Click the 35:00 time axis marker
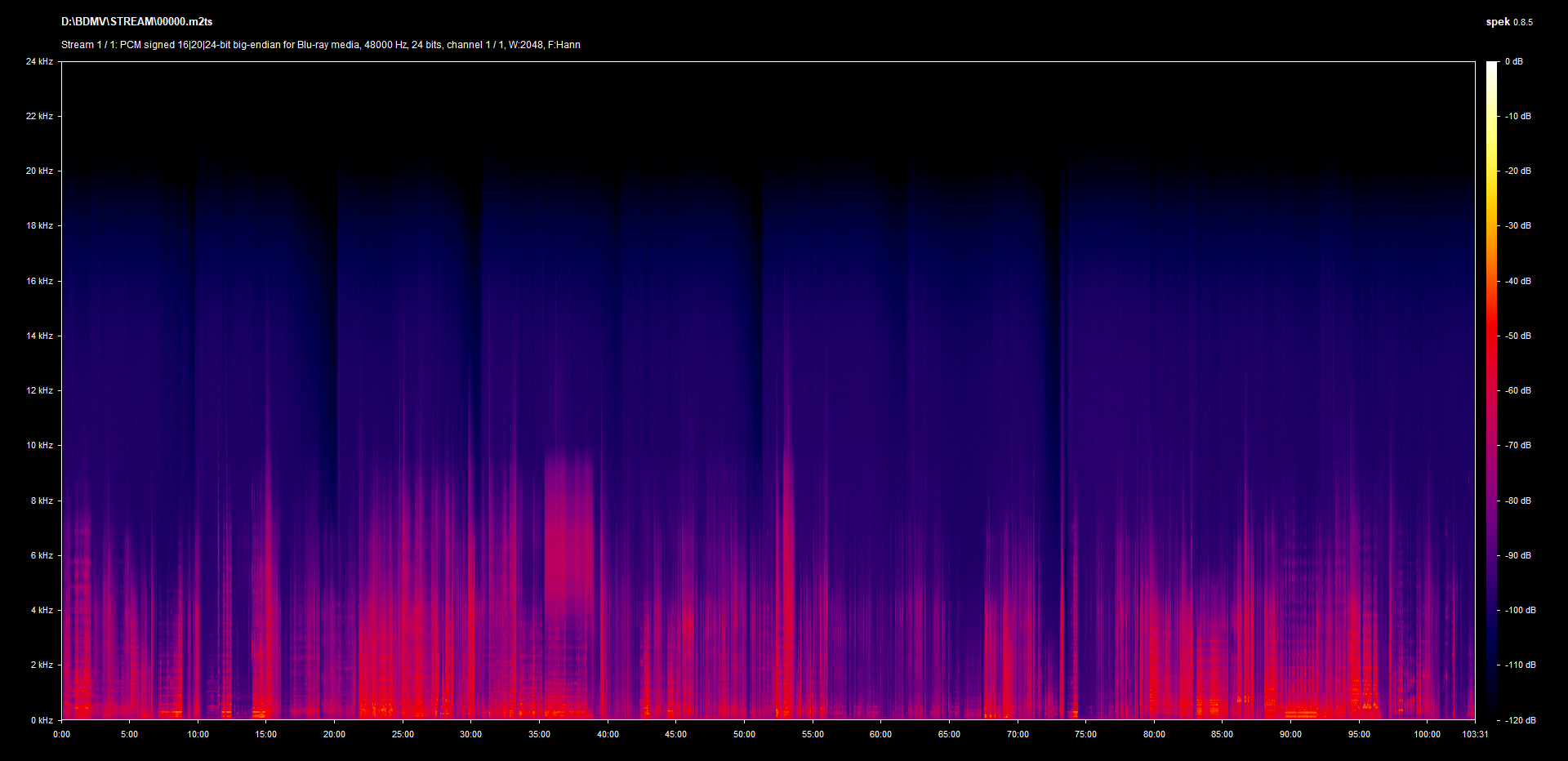This screenshot has width=1568, height=761. point(539,734)
